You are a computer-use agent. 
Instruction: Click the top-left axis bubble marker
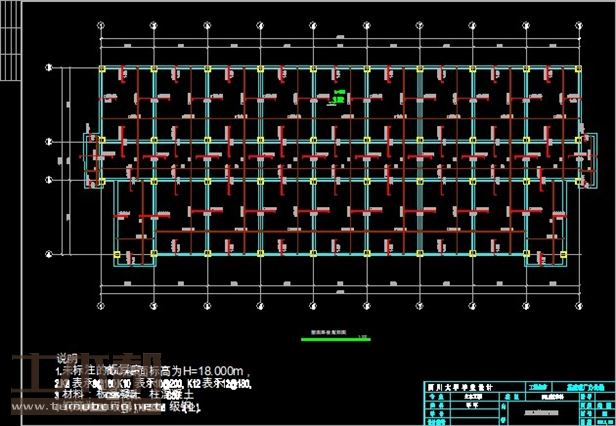tap(48, 68)
